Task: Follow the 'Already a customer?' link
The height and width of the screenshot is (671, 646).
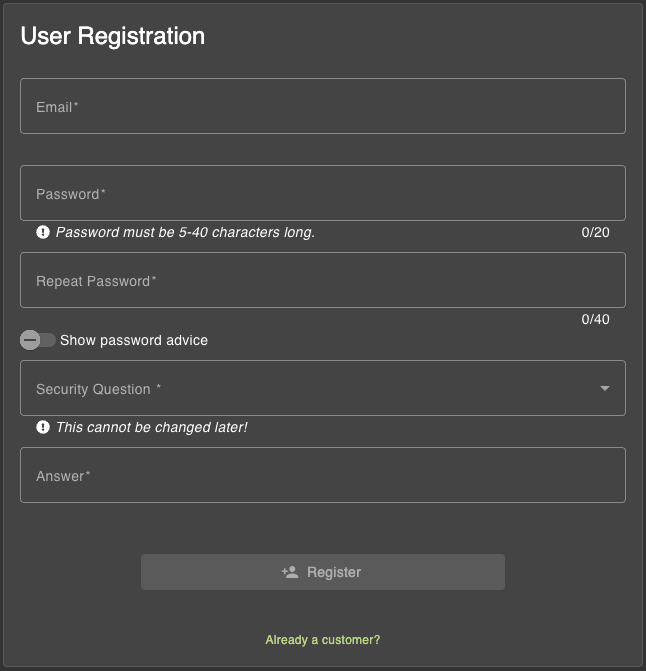Action: coord(323,639)
